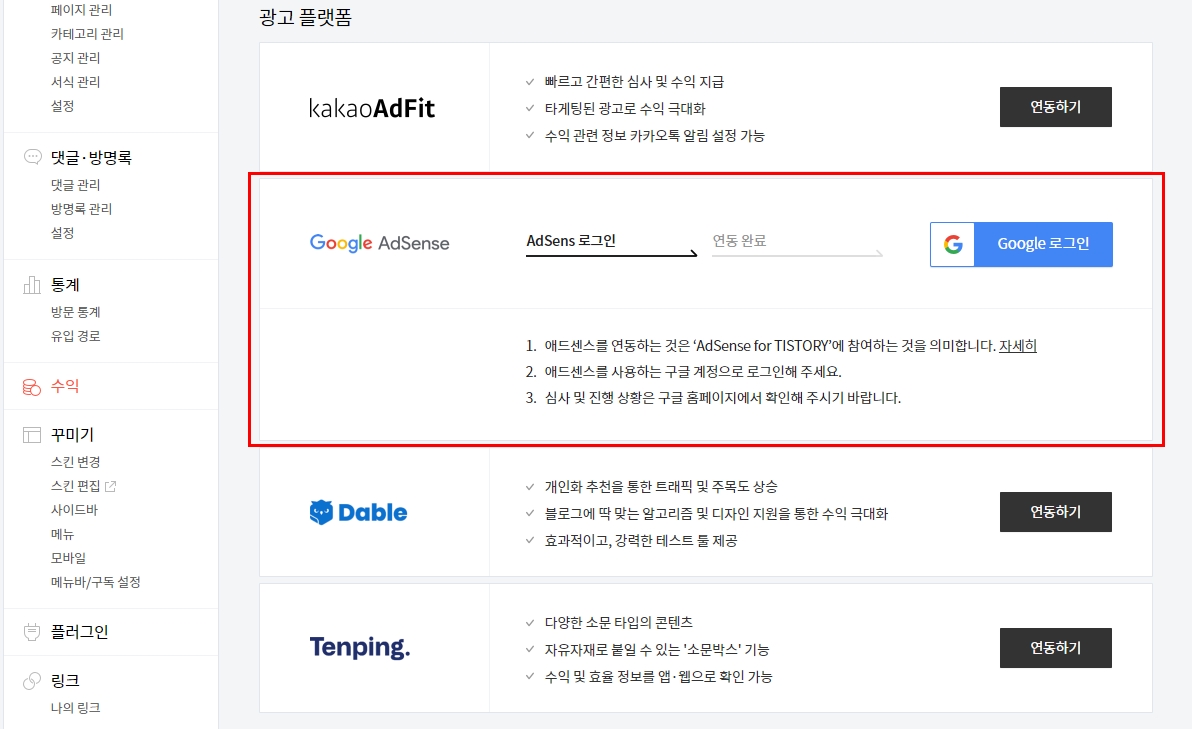This screenshot has height=729, width=1192.
Task: Click the external link icon next to 스킨 편집
Action: tap(110, 486)
